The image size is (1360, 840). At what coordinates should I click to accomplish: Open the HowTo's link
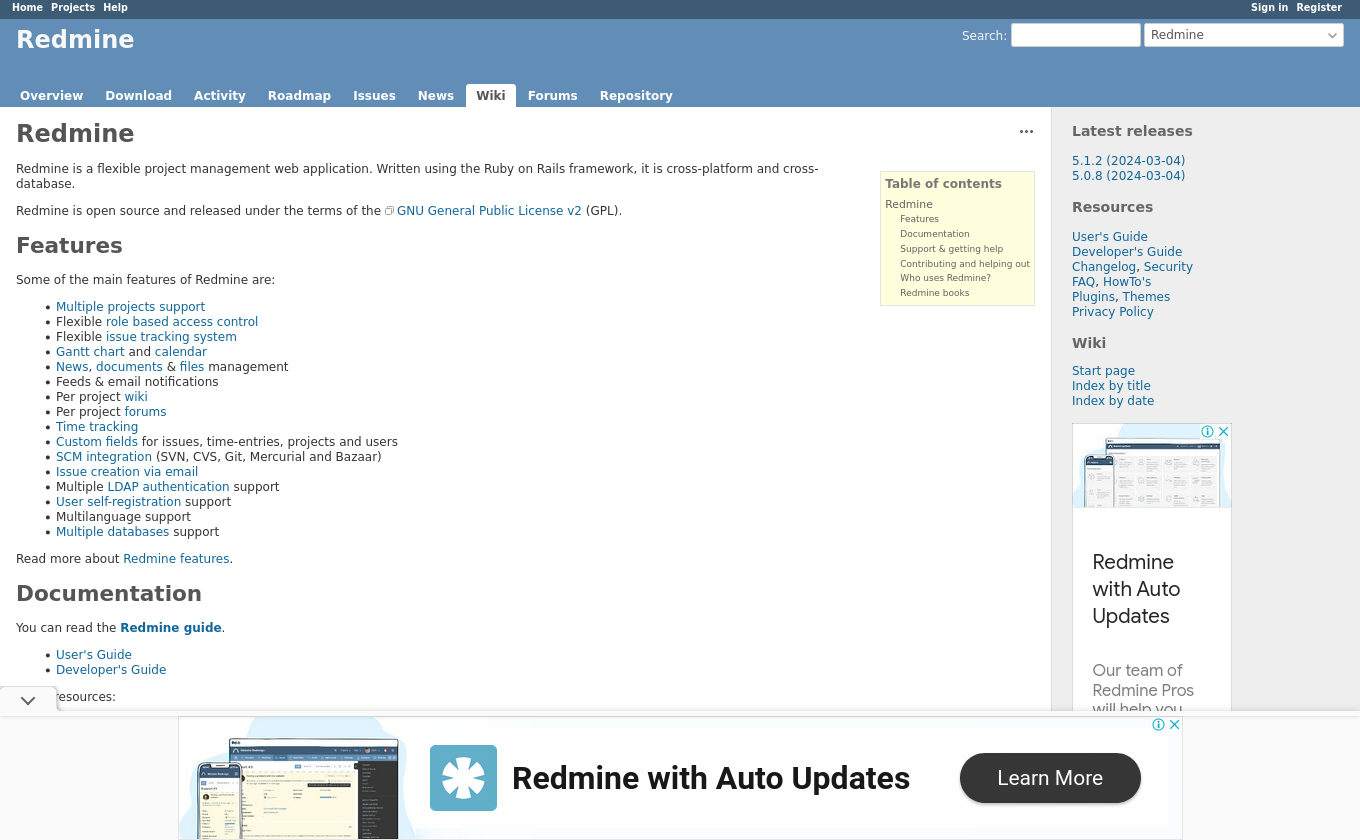(1127, 282)
